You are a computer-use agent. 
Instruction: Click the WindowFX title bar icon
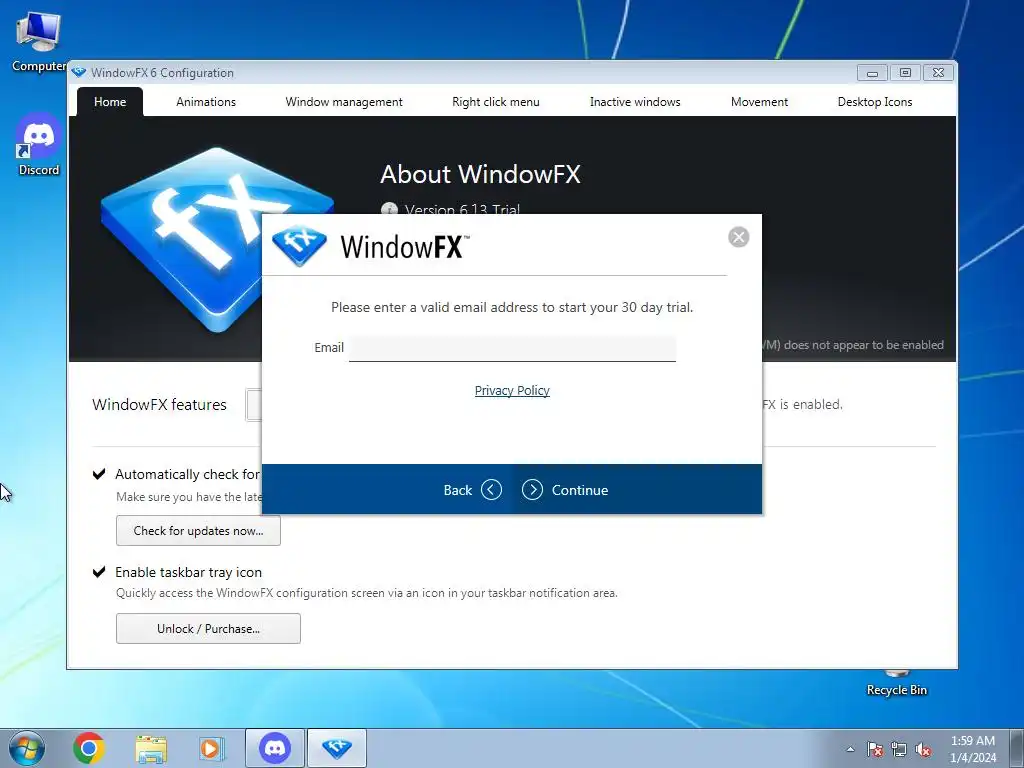coord(79,72)
